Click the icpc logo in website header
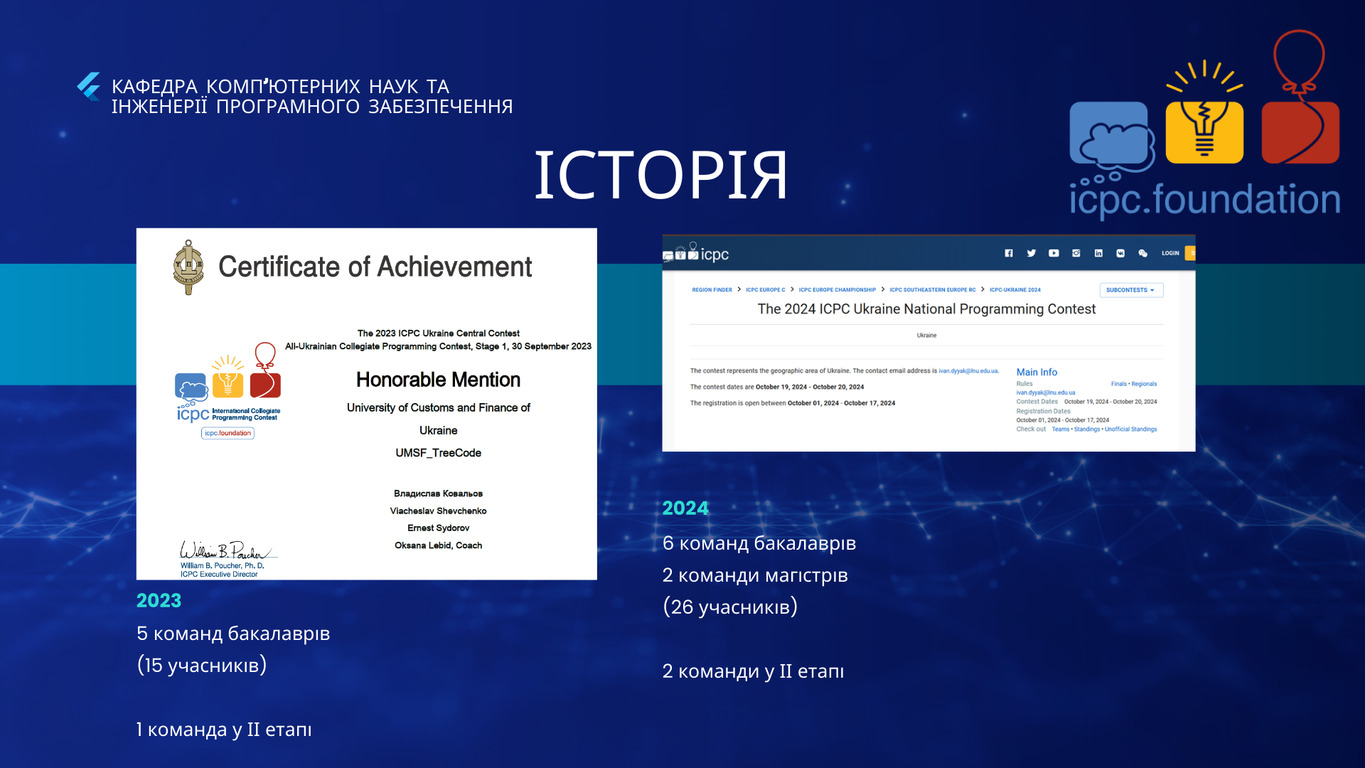The width and height of the screenshot is (1365, 768). (x=696, y=253)
